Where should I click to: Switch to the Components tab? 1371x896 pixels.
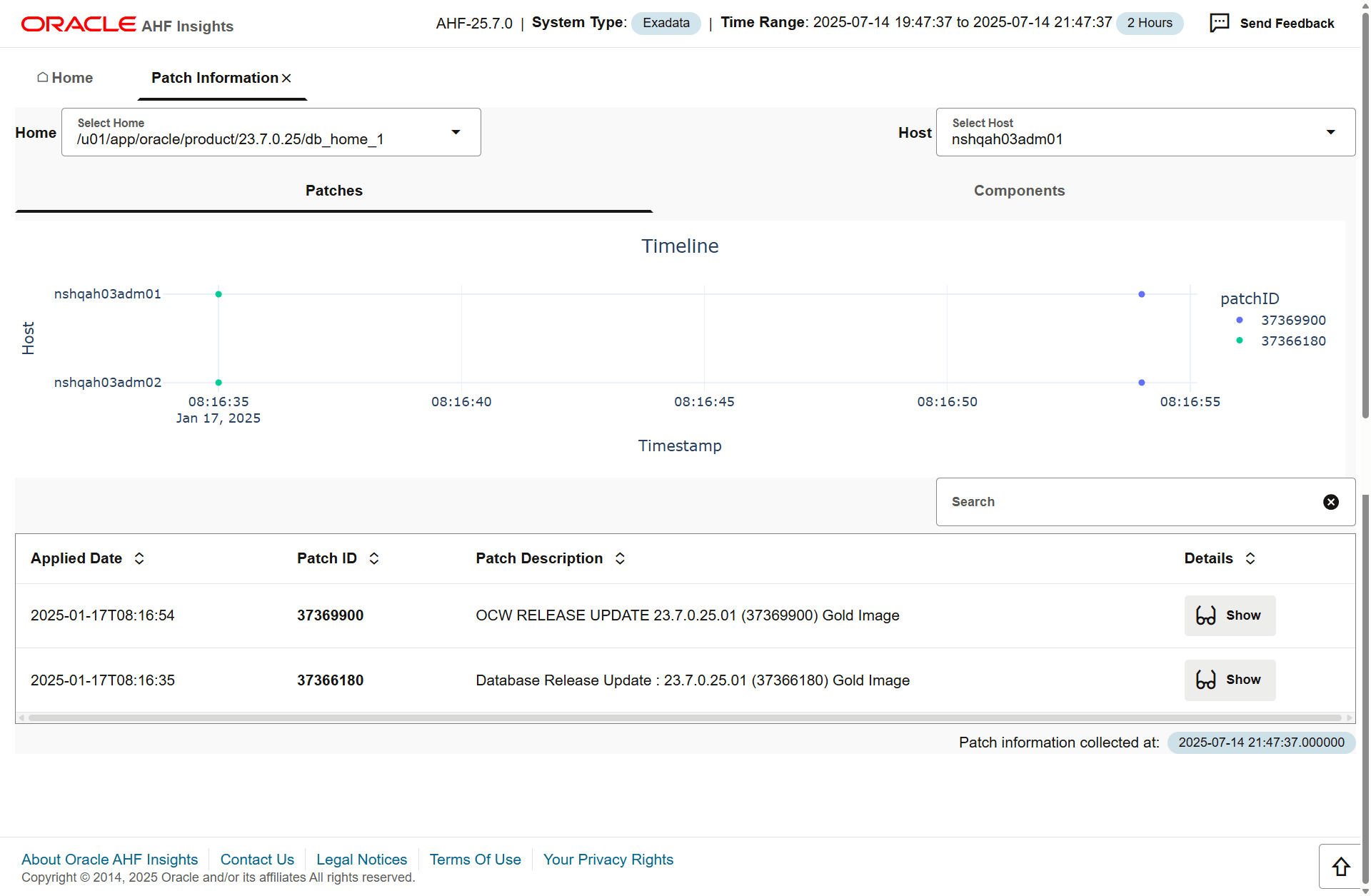1018,190
